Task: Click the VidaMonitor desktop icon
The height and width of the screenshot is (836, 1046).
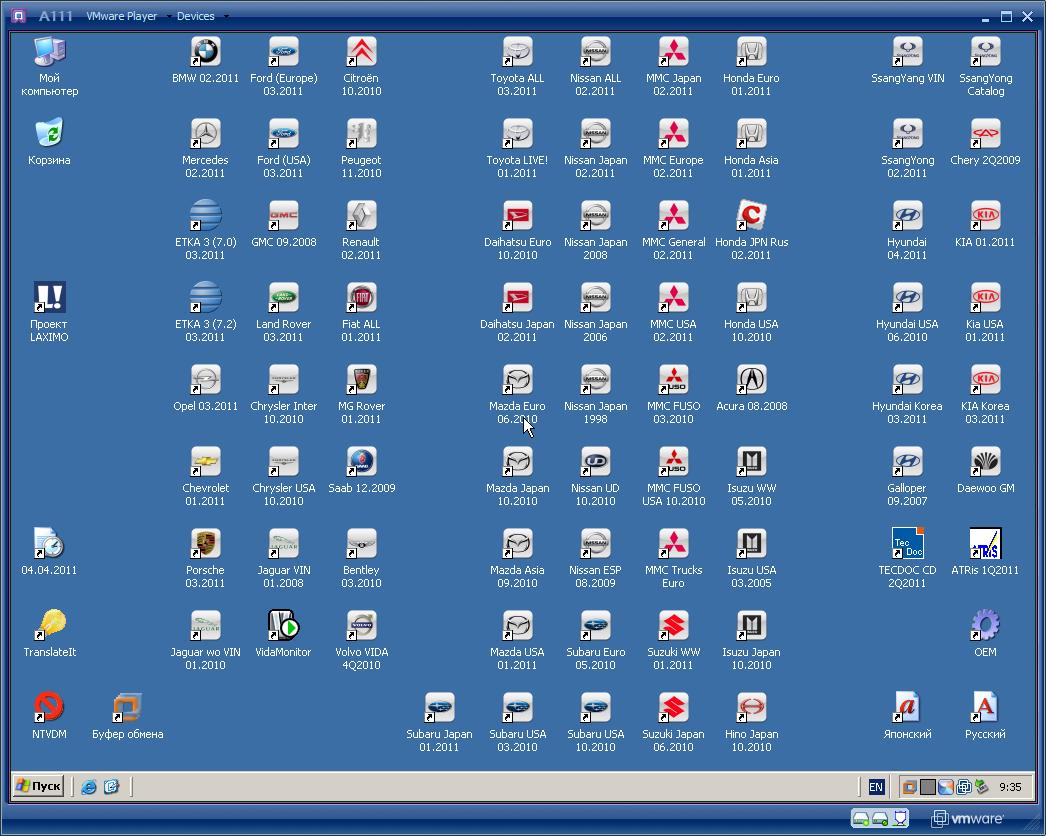Action: tap(283, 626)
